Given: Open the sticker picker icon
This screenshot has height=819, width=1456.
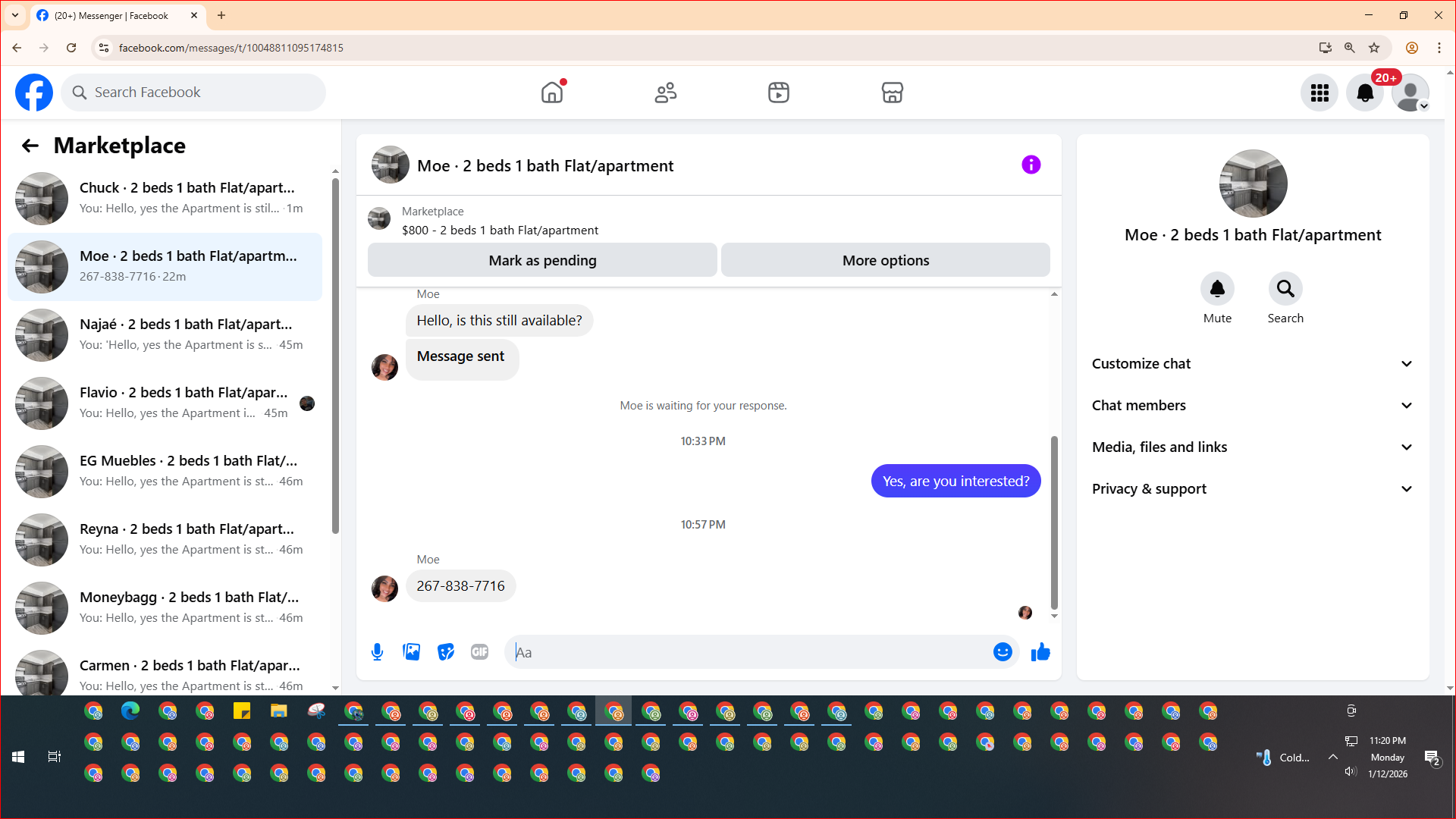Looking at the screenshot, I should coord(445,652).
